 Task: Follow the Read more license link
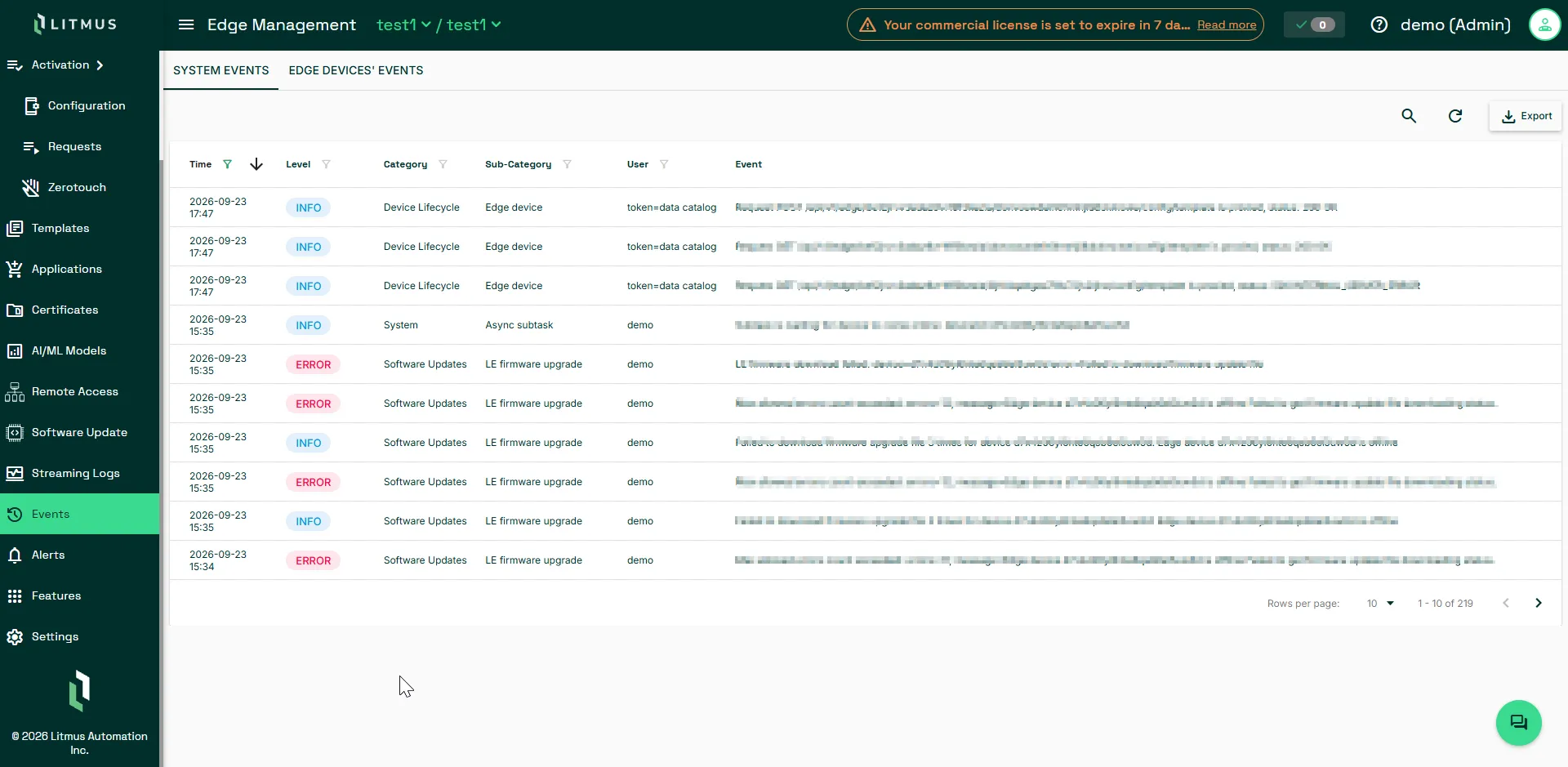pyautogui.click(x=1227, y=25)
